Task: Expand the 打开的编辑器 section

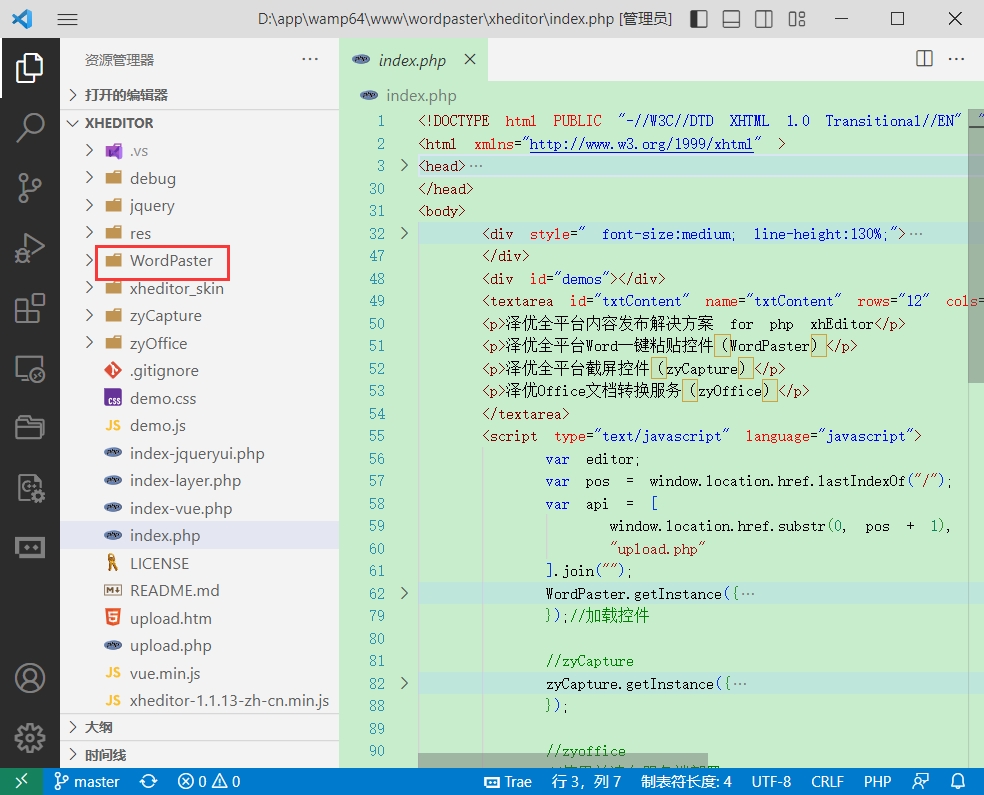Action: point(126,95)
